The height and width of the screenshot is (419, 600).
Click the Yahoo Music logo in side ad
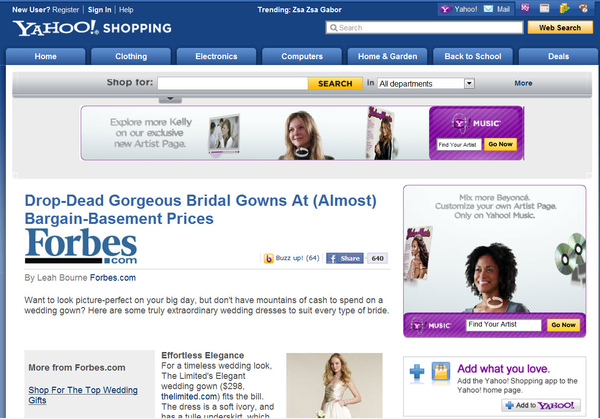pyautogui.click(x=430, y=326)
